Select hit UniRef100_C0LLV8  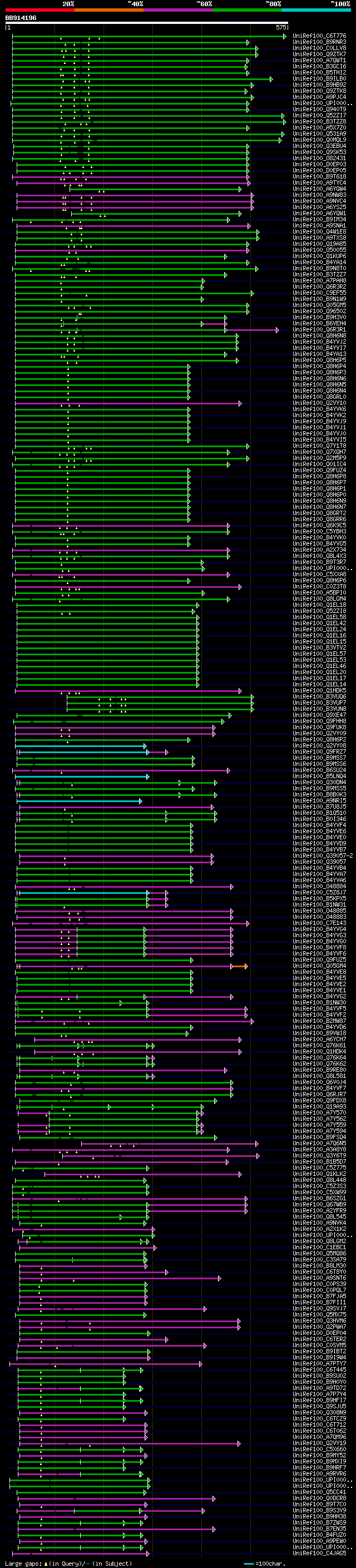[319, 49]
